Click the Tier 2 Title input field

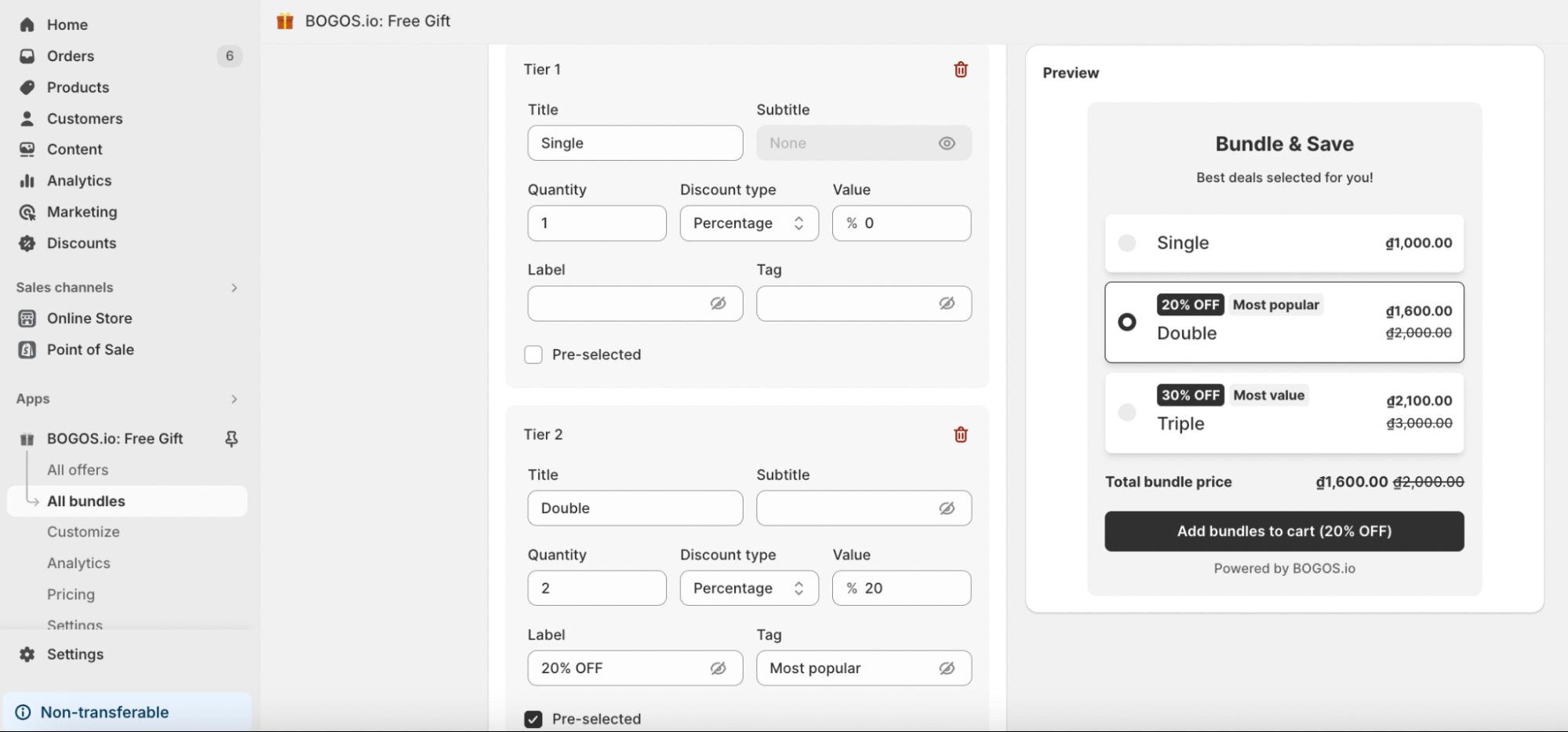tap(635, 508)
